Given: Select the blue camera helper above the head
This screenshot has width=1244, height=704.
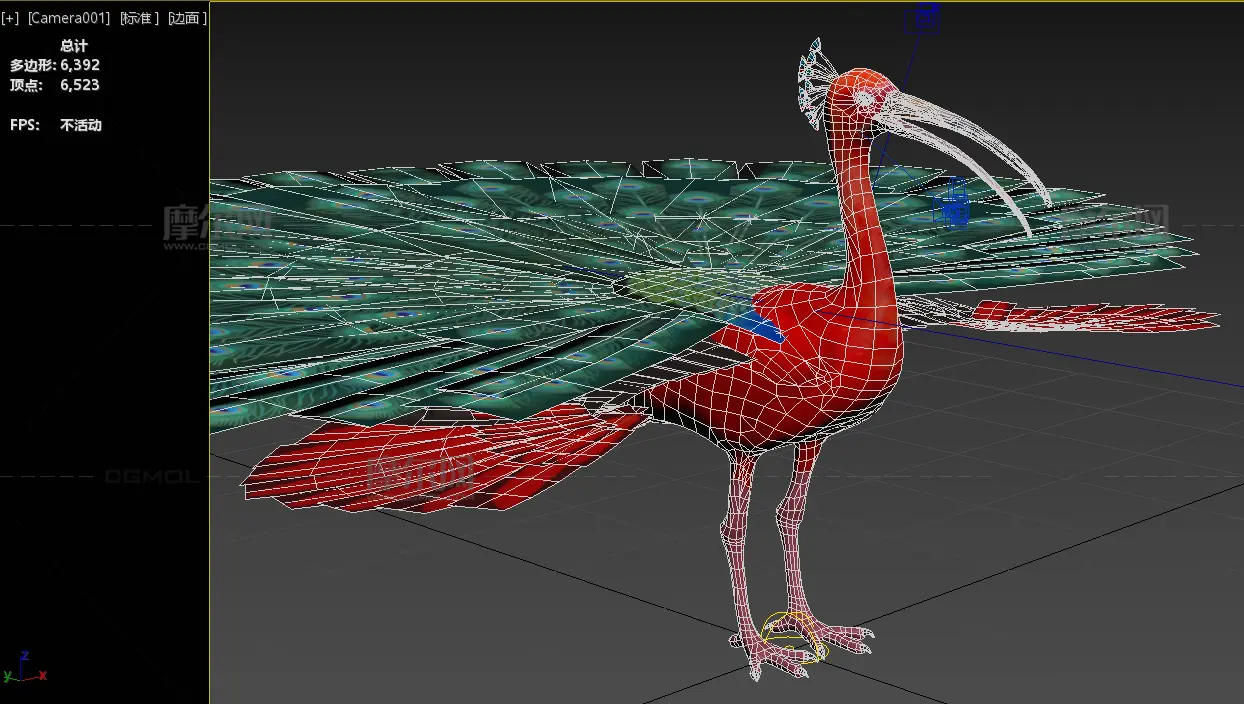Looking at the screenshot, I should (x=927, y=17).
